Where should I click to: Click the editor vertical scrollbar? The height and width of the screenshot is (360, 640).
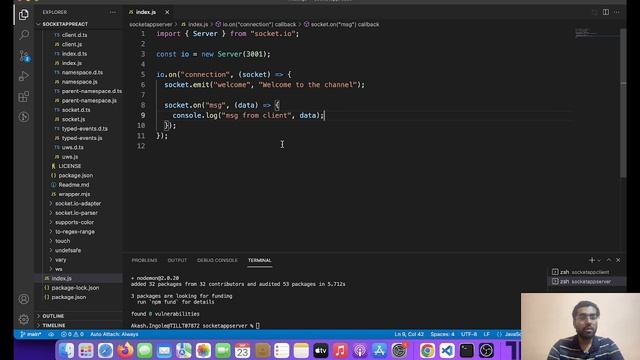click(623, 102)
